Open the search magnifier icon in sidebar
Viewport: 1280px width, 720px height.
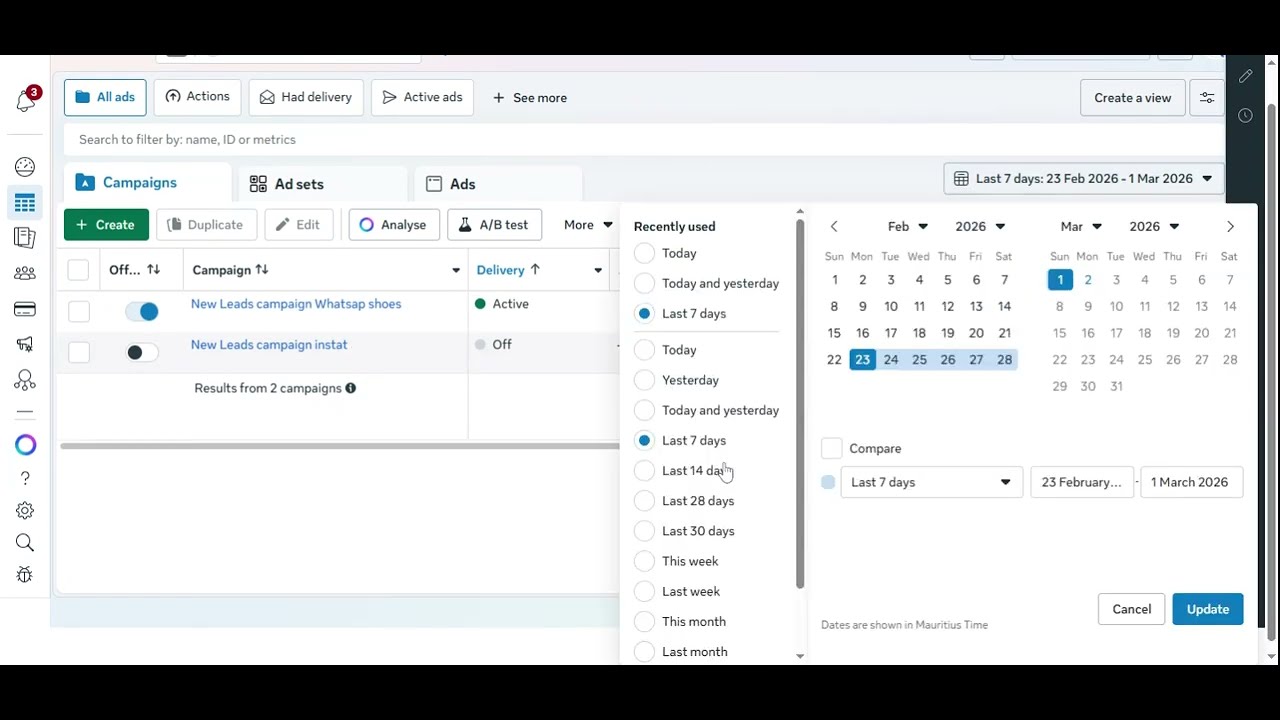pos(25,542)
